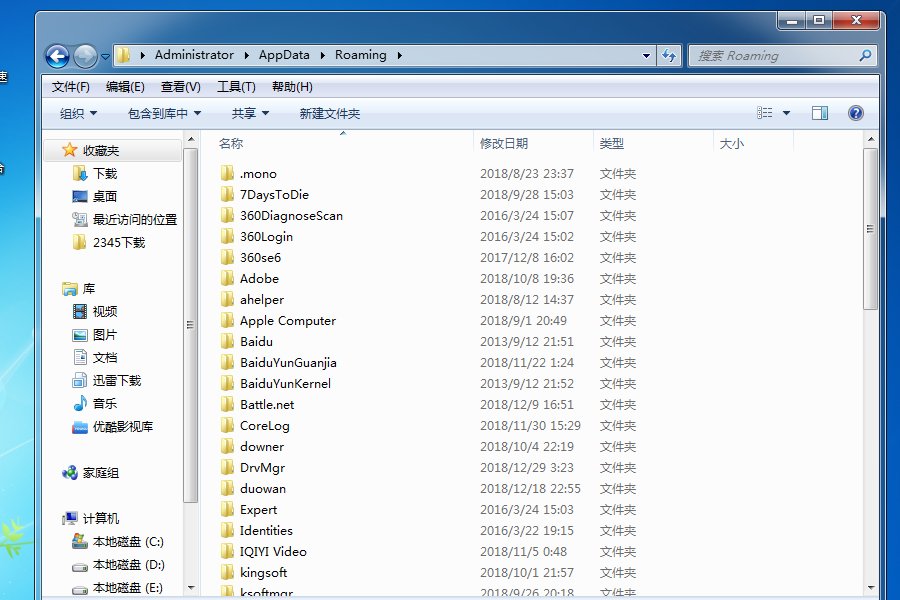The image size is (900, 600).
Task: Sort by the 修改日期 column header
Action: [504, 144]
